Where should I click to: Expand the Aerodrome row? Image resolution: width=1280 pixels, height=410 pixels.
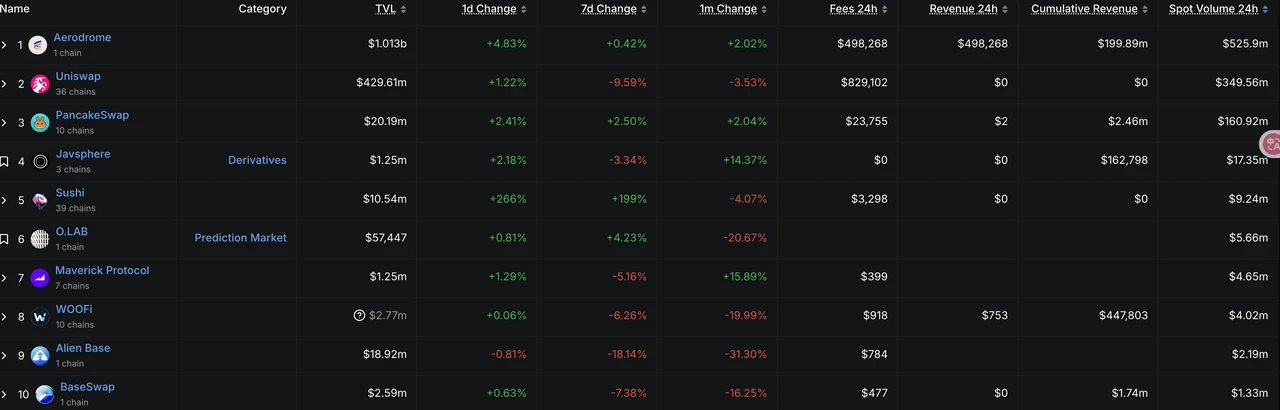(5, 45)
